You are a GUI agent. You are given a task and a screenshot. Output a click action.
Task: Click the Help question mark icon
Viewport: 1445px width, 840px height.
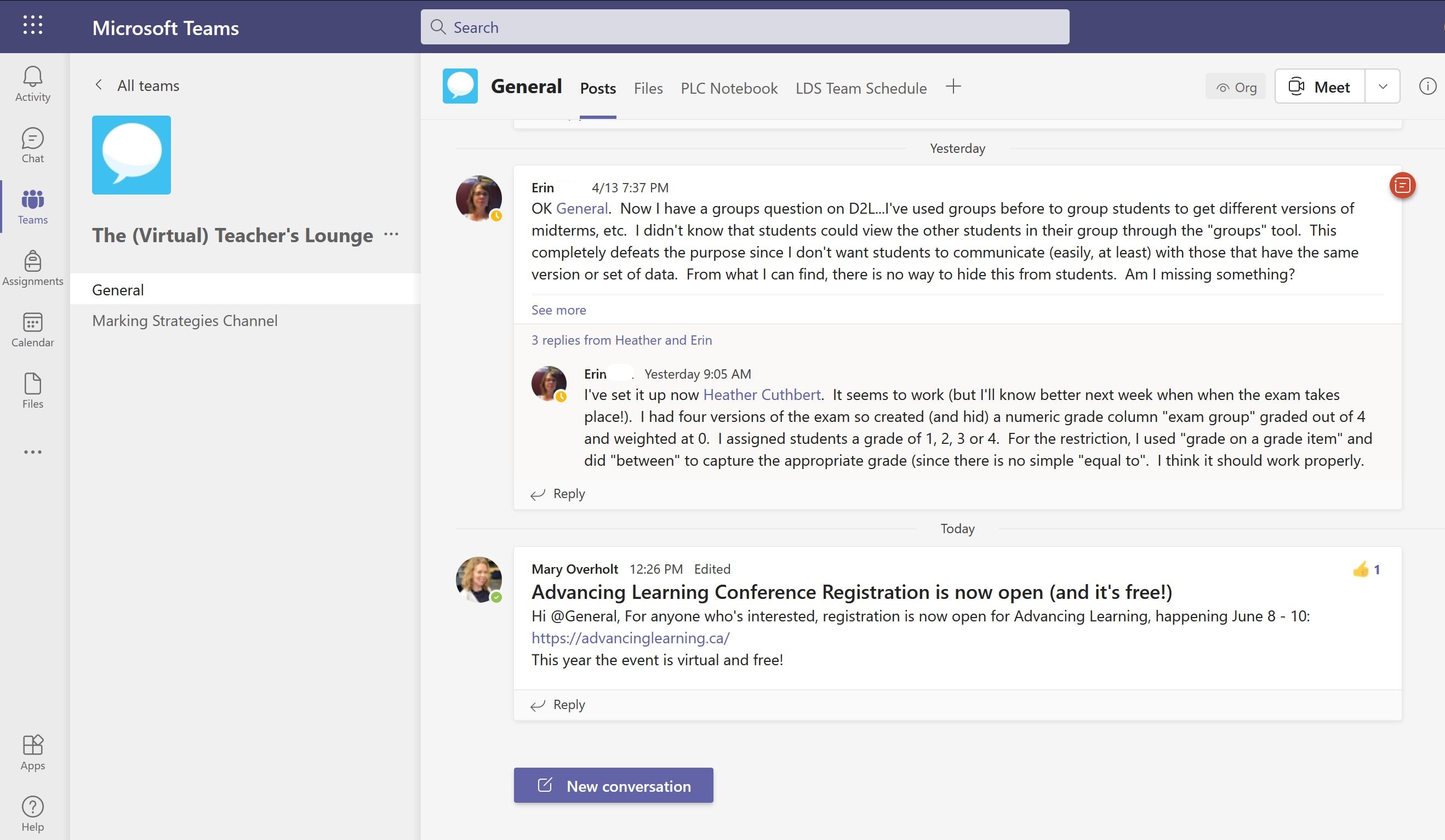point(33,814)
